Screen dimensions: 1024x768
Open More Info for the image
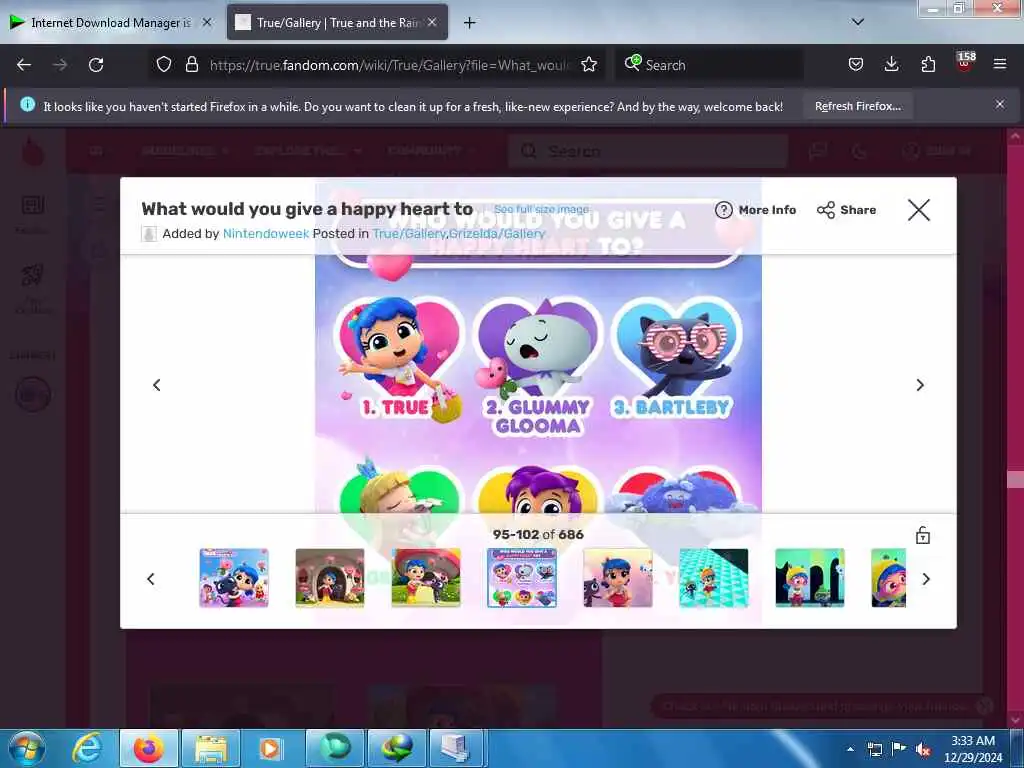pyautogui.click(x=756, y=210)
